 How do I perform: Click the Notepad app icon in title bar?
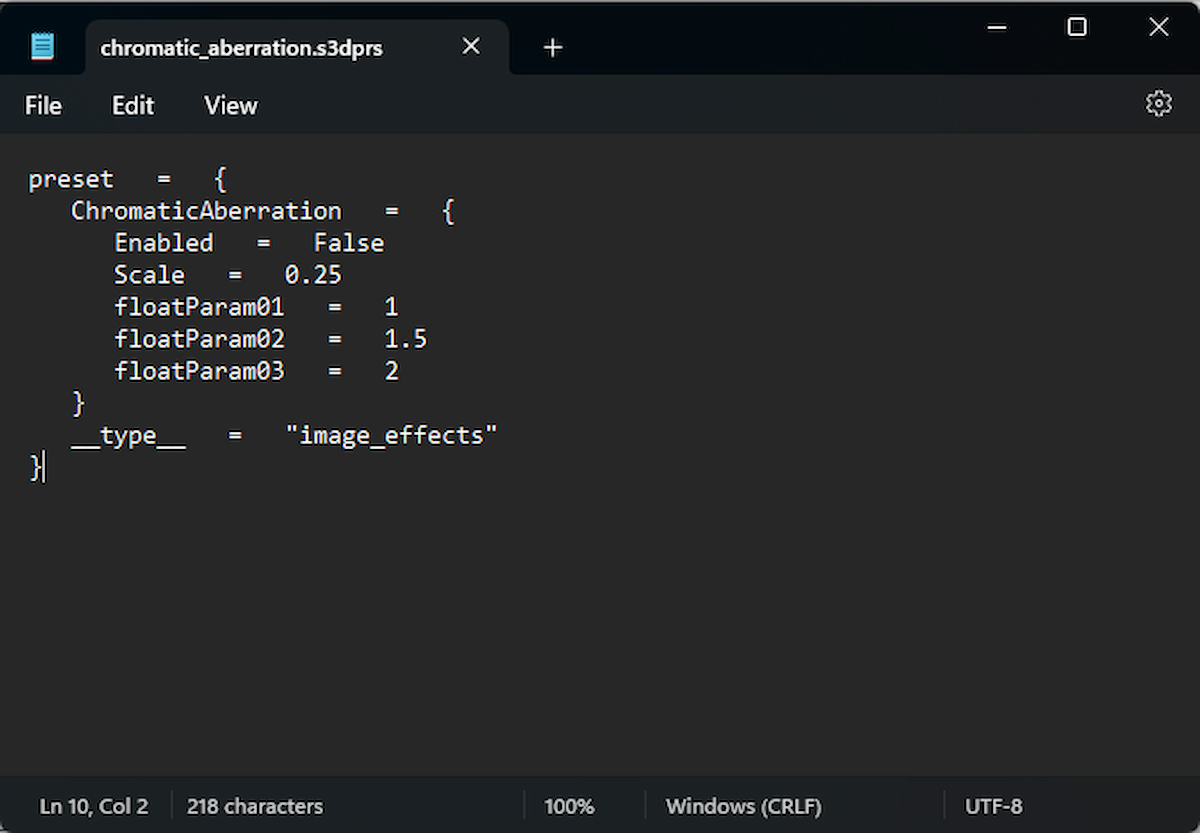point(42,46)
